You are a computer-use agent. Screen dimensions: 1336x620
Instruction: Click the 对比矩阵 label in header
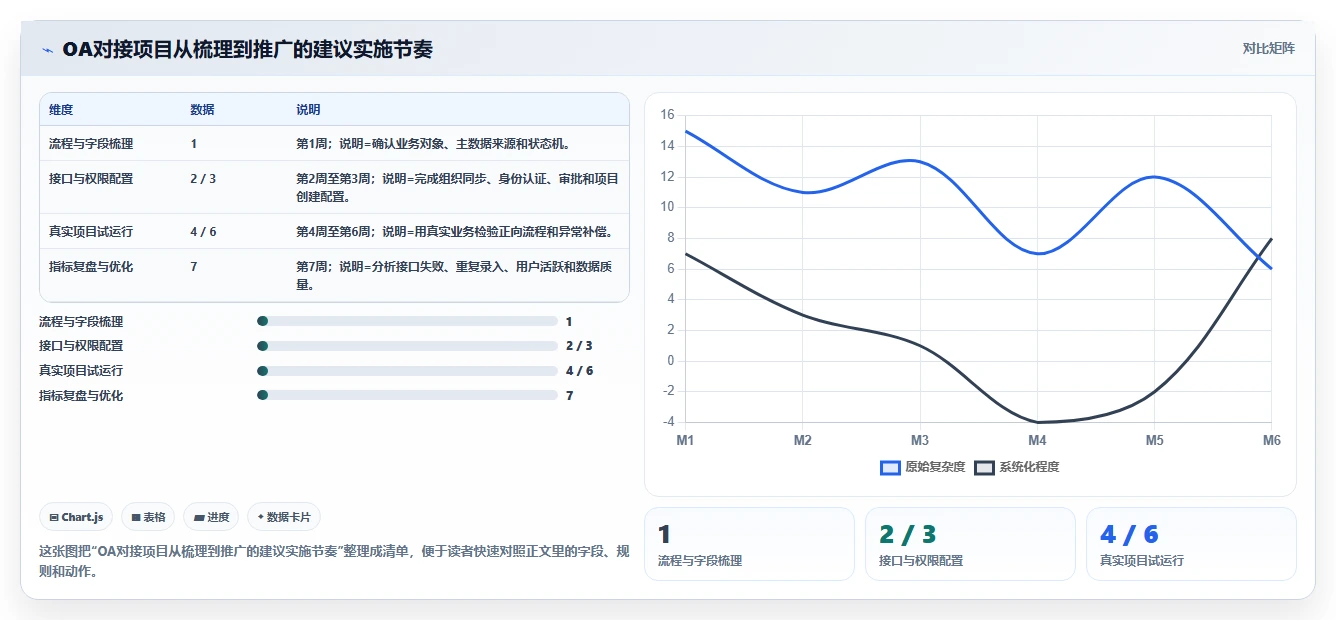pos(1268,49)
